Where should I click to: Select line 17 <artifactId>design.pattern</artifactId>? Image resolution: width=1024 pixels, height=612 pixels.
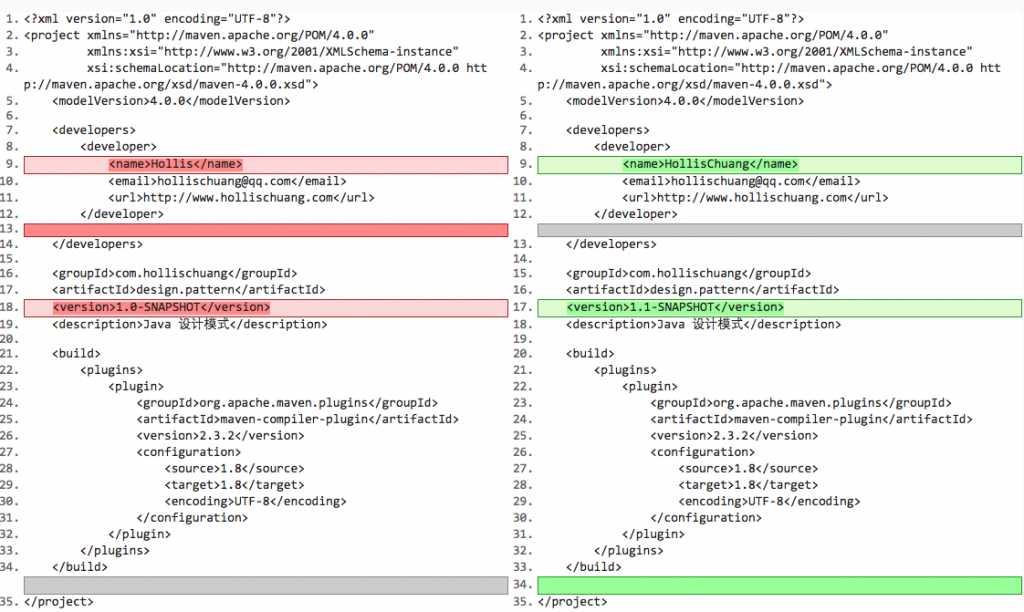[x=189, y=290]
